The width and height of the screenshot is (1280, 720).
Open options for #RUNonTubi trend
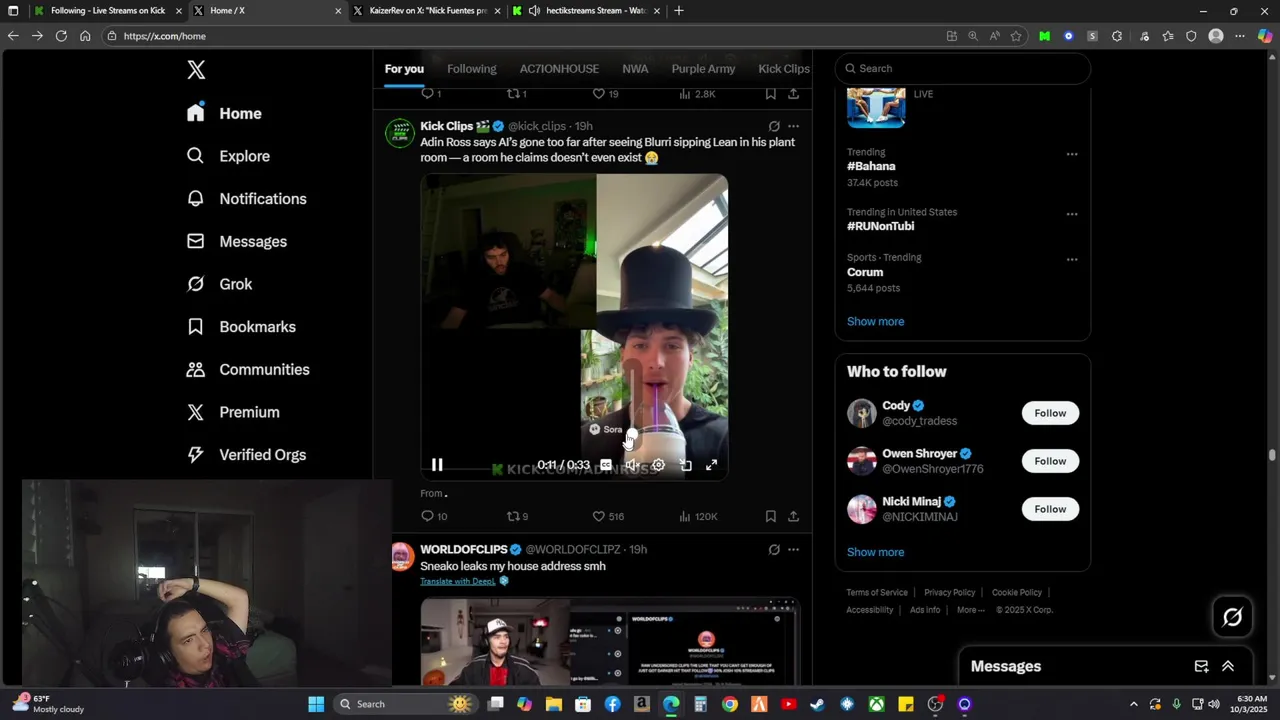1072,214
